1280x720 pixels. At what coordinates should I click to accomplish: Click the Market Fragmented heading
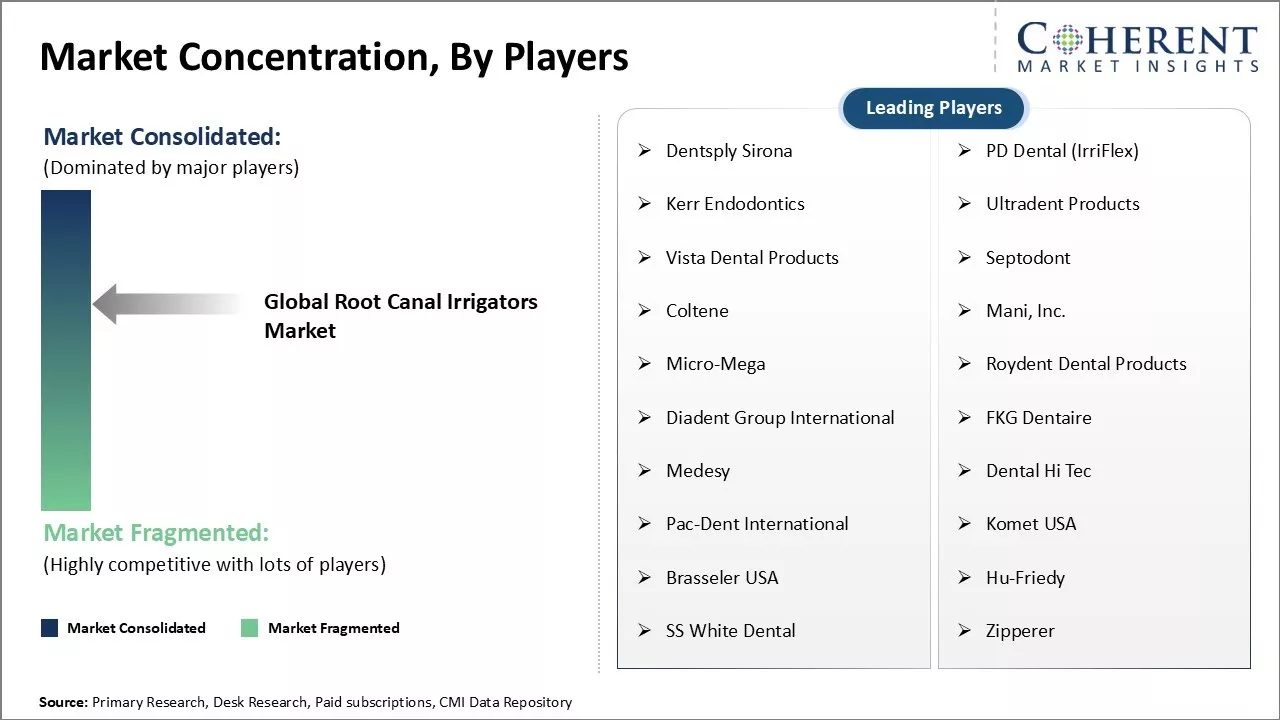tap(156, 532)
